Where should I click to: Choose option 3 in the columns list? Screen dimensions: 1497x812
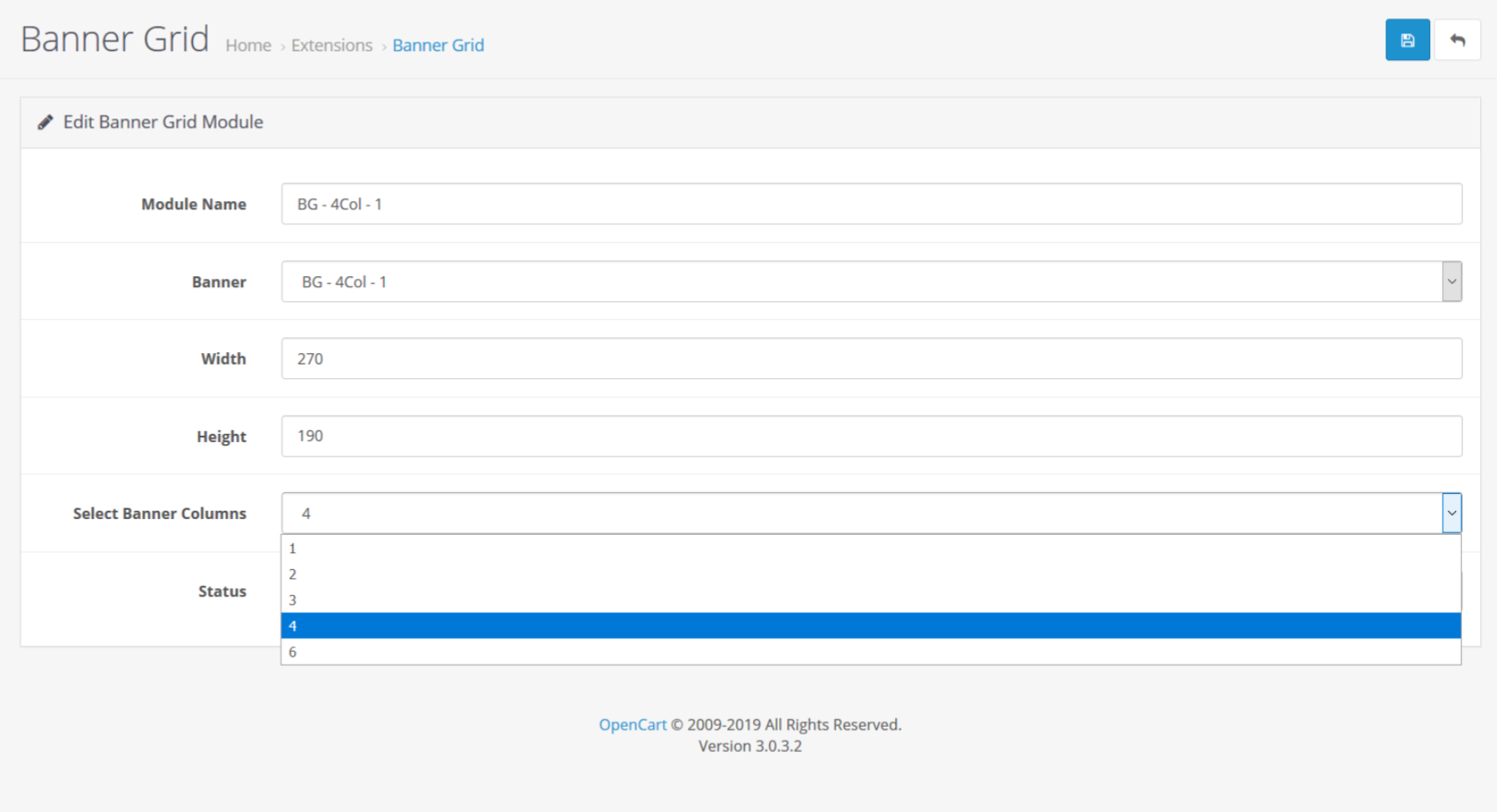tap(871, 600)
